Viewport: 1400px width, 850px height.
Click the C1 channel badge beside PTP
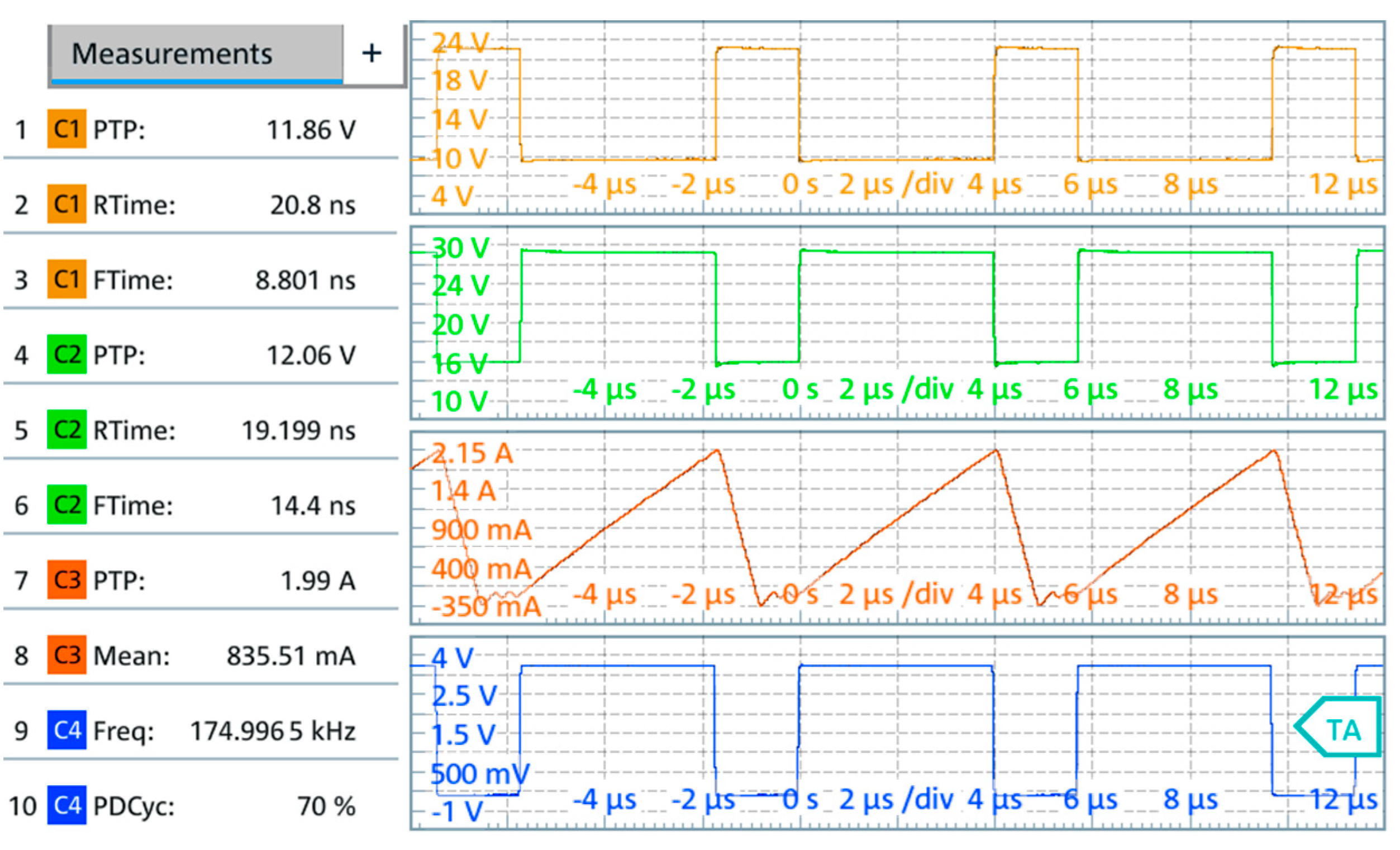[x=66, y=129]
